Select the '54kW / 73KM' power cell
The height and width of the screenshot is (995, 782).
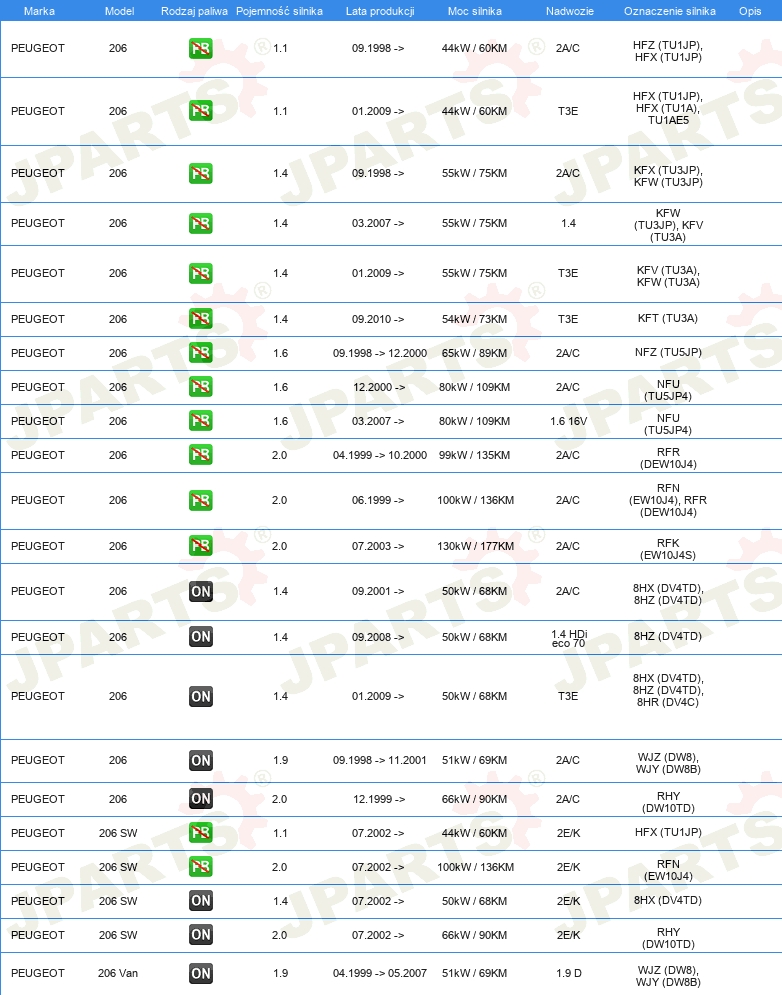point(474,319)
